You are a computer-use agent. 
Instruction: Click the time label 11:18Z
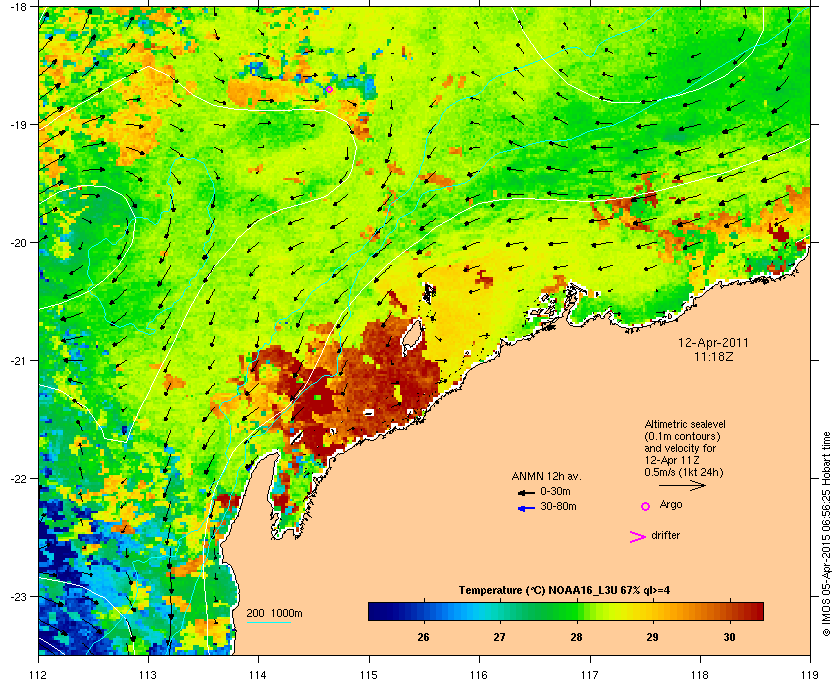coord(713,356)
